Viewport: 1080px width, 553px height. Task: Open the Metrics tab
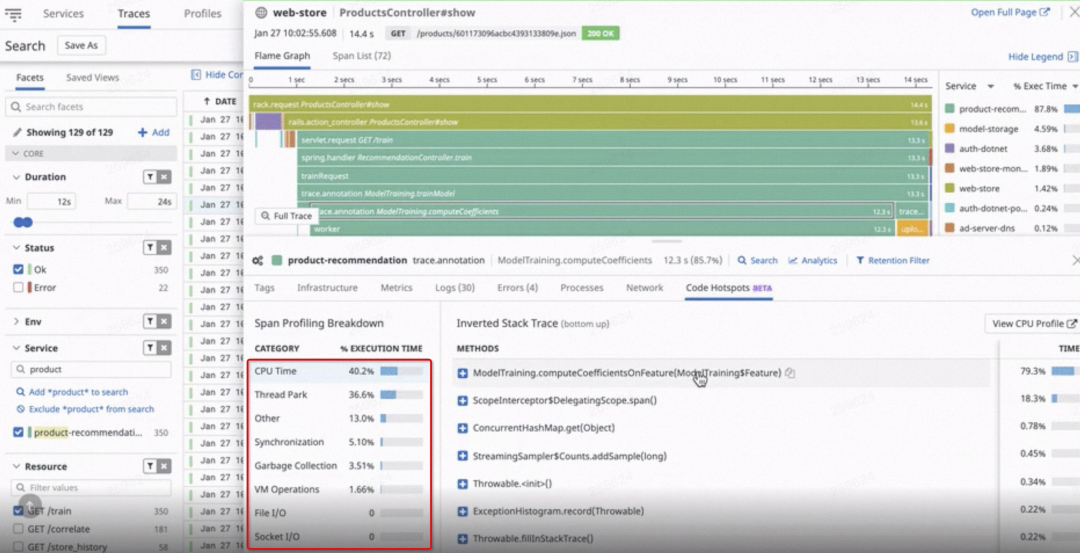(396, 288)
